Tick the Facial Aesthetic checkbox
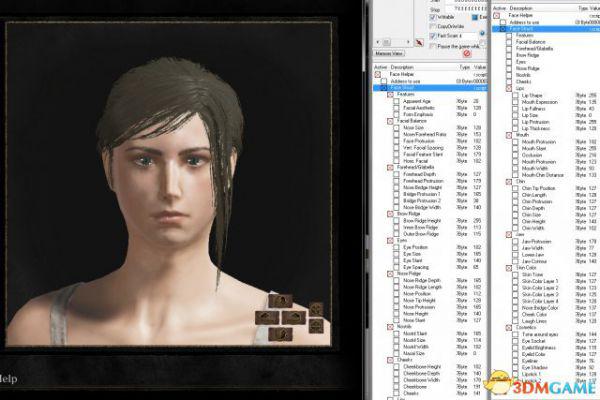Viewport: 600px width, 400px height. tap(396, 108)
